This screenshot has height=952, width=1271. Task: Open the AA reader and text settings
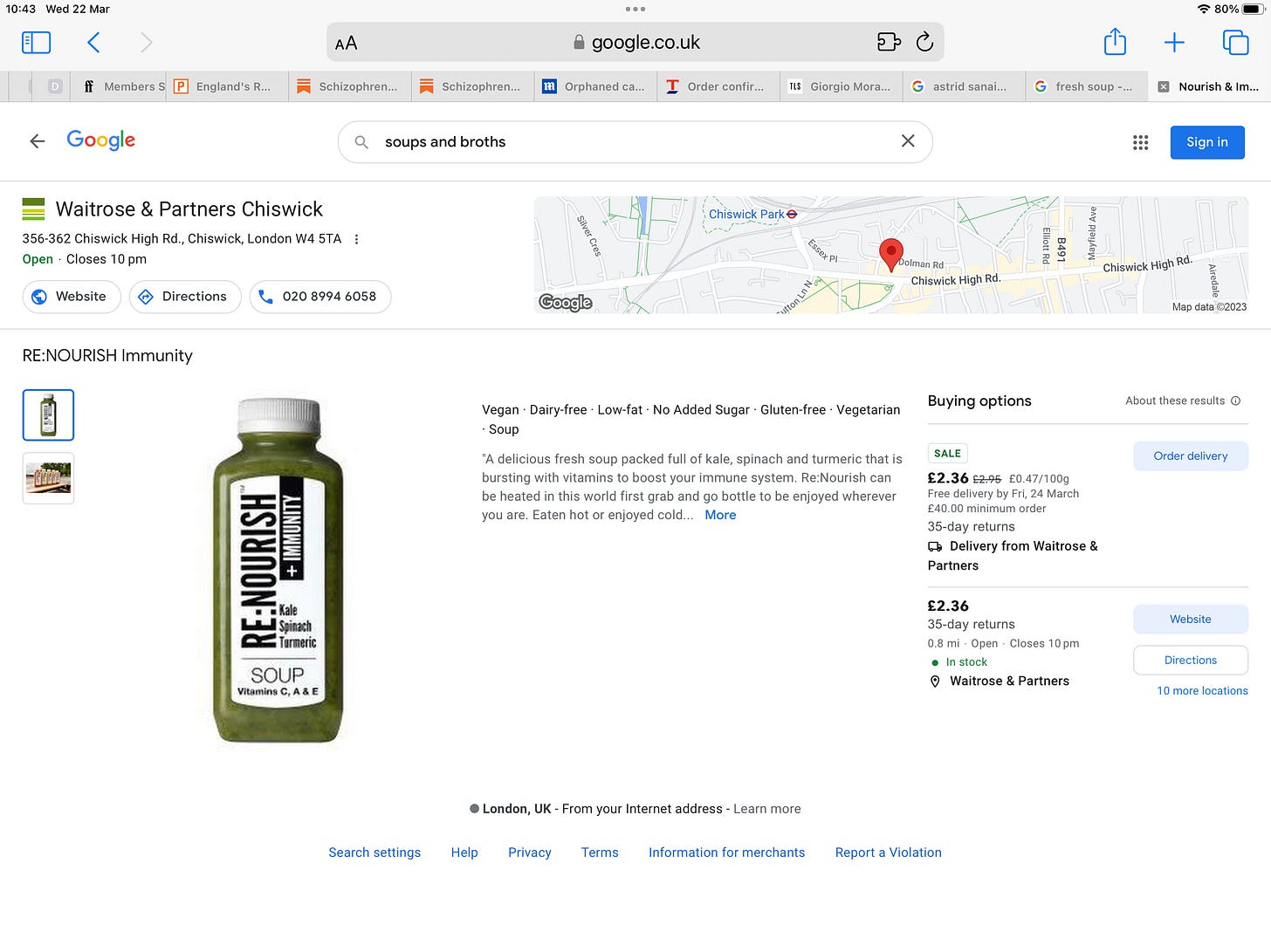pyautogui.click(x=346, y=43)
